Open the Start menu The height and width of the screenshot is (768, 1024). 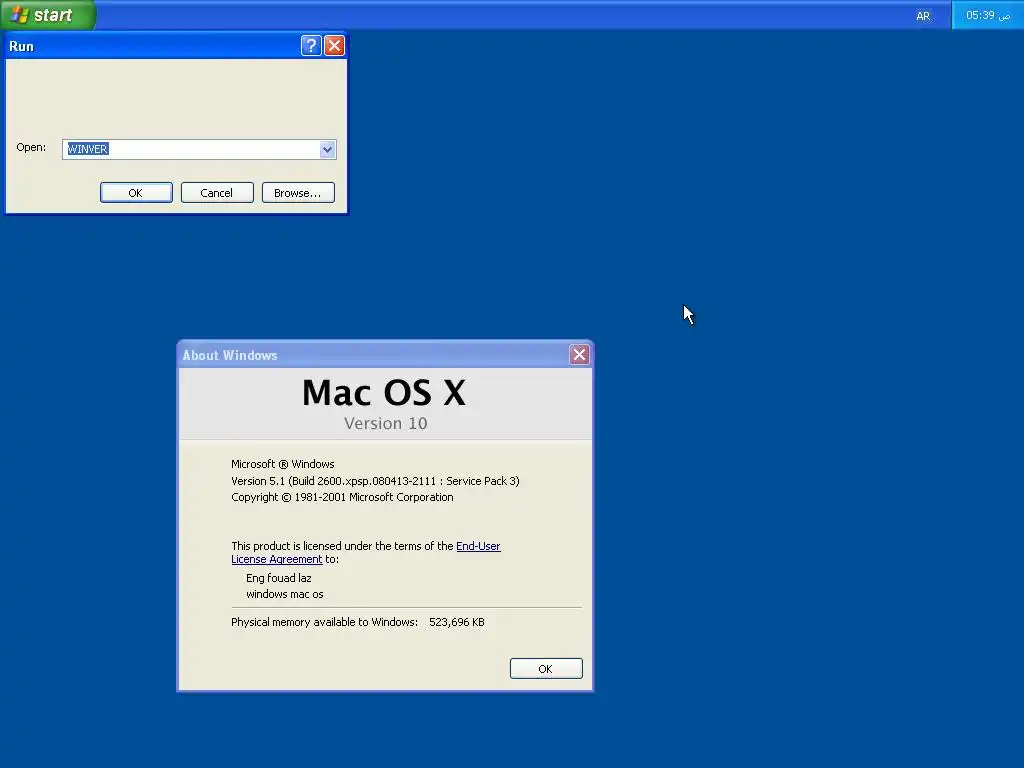(x=48, y=15)
